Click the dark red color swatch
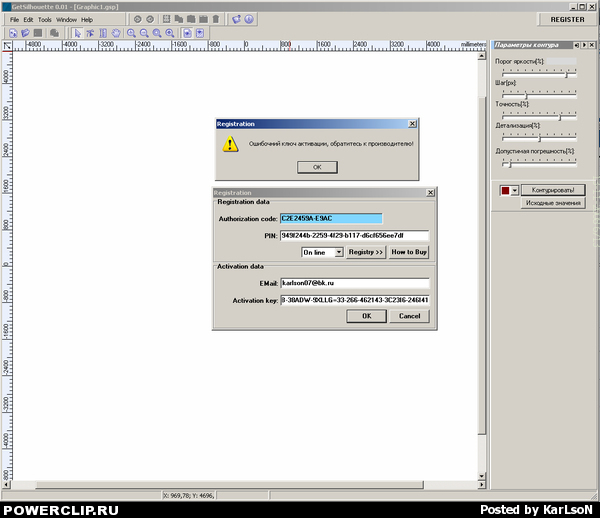Image resolution: width=600 pixels, height=518 pixels. pos(505,190)
